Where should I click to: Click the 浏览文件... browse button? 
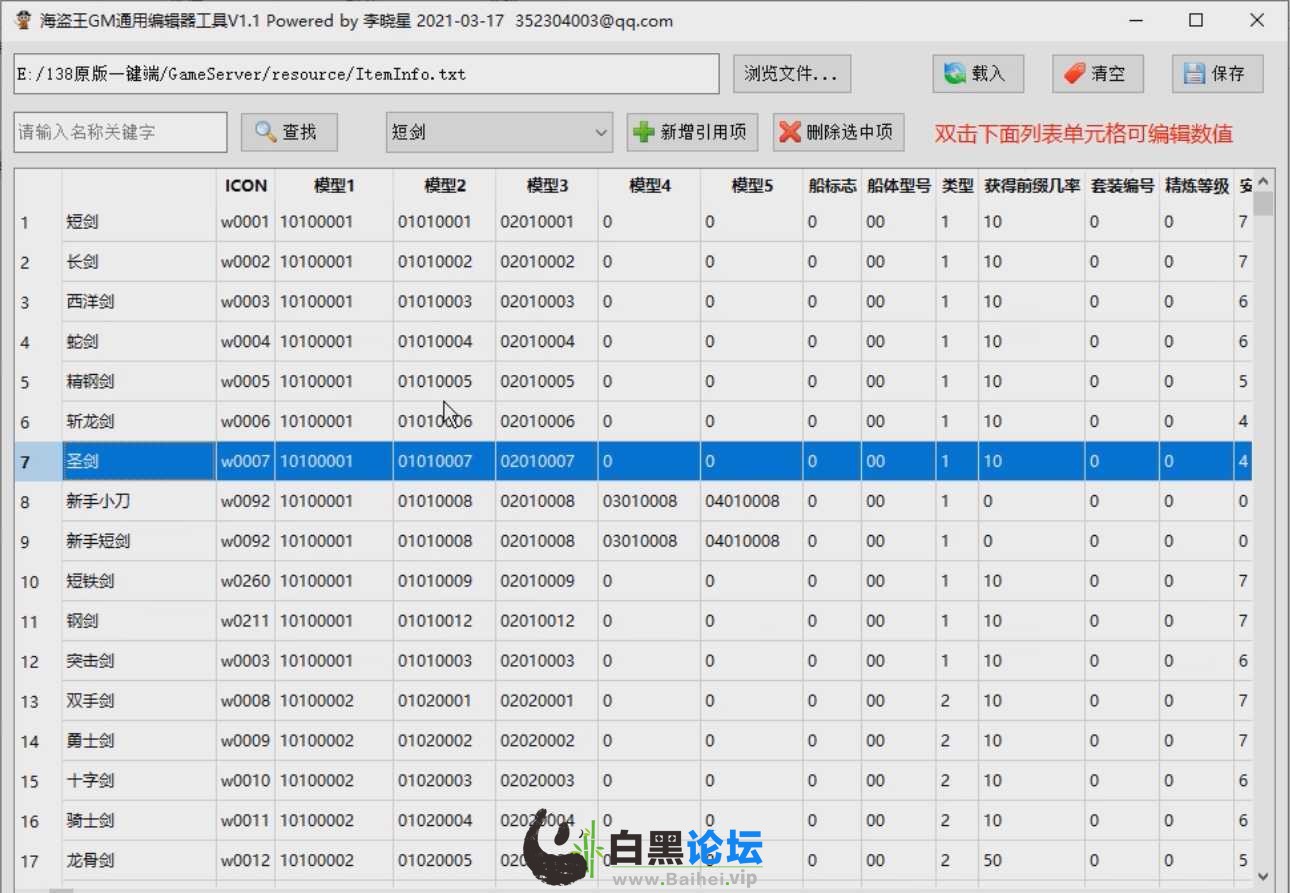(792, 74)
